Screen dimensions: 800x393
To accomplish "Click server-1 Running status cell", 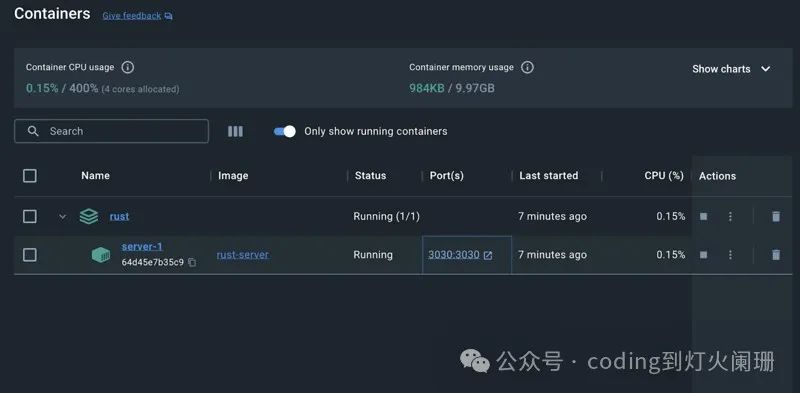I will click(x=373, y=255).
